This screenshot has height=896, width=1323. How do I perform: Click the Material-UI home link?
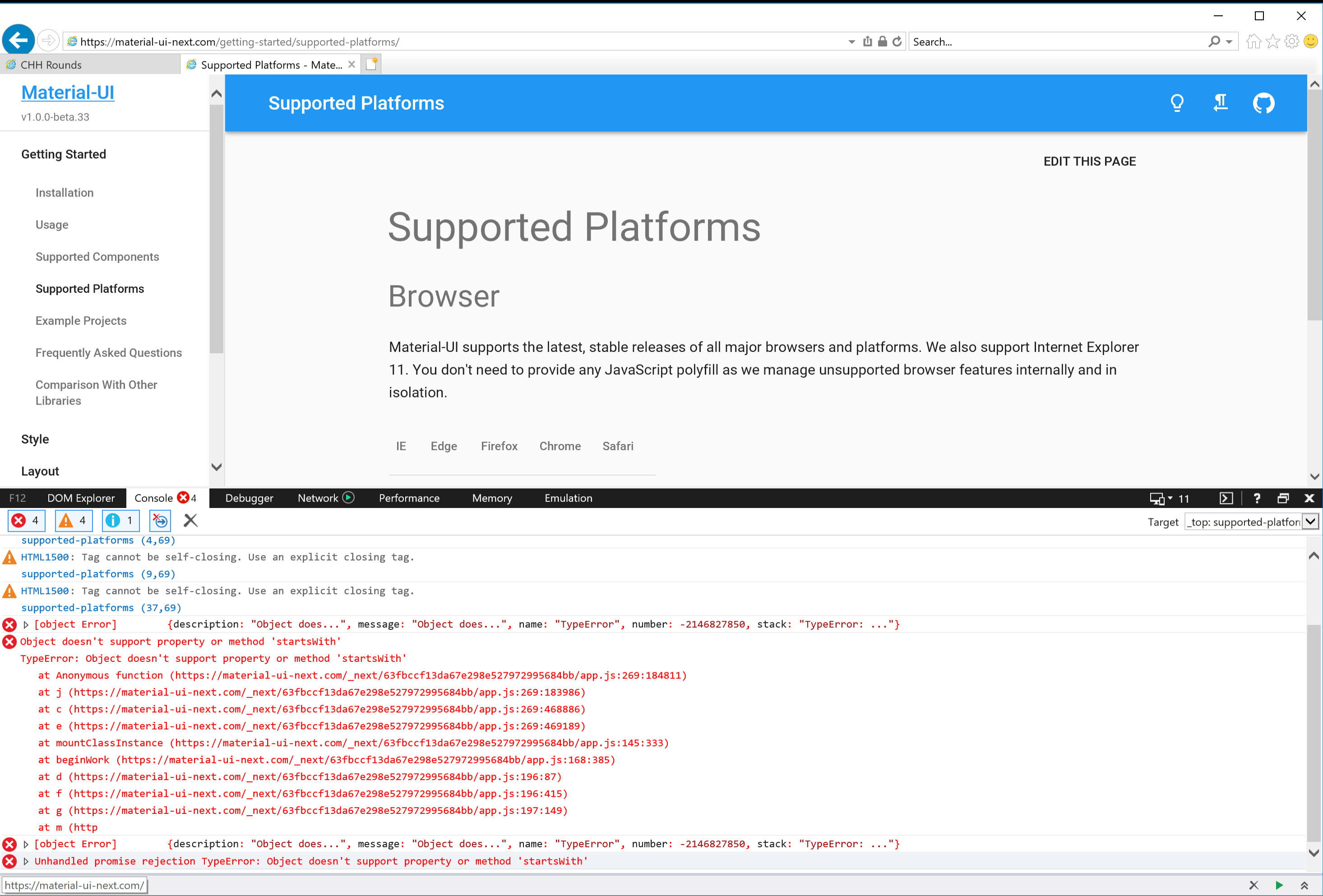point(68,92)
